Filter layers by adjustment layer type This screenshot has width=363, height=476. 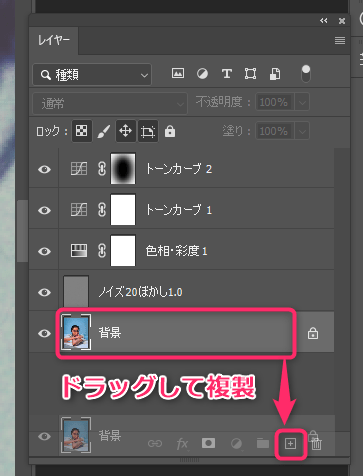tap(202, 73)
